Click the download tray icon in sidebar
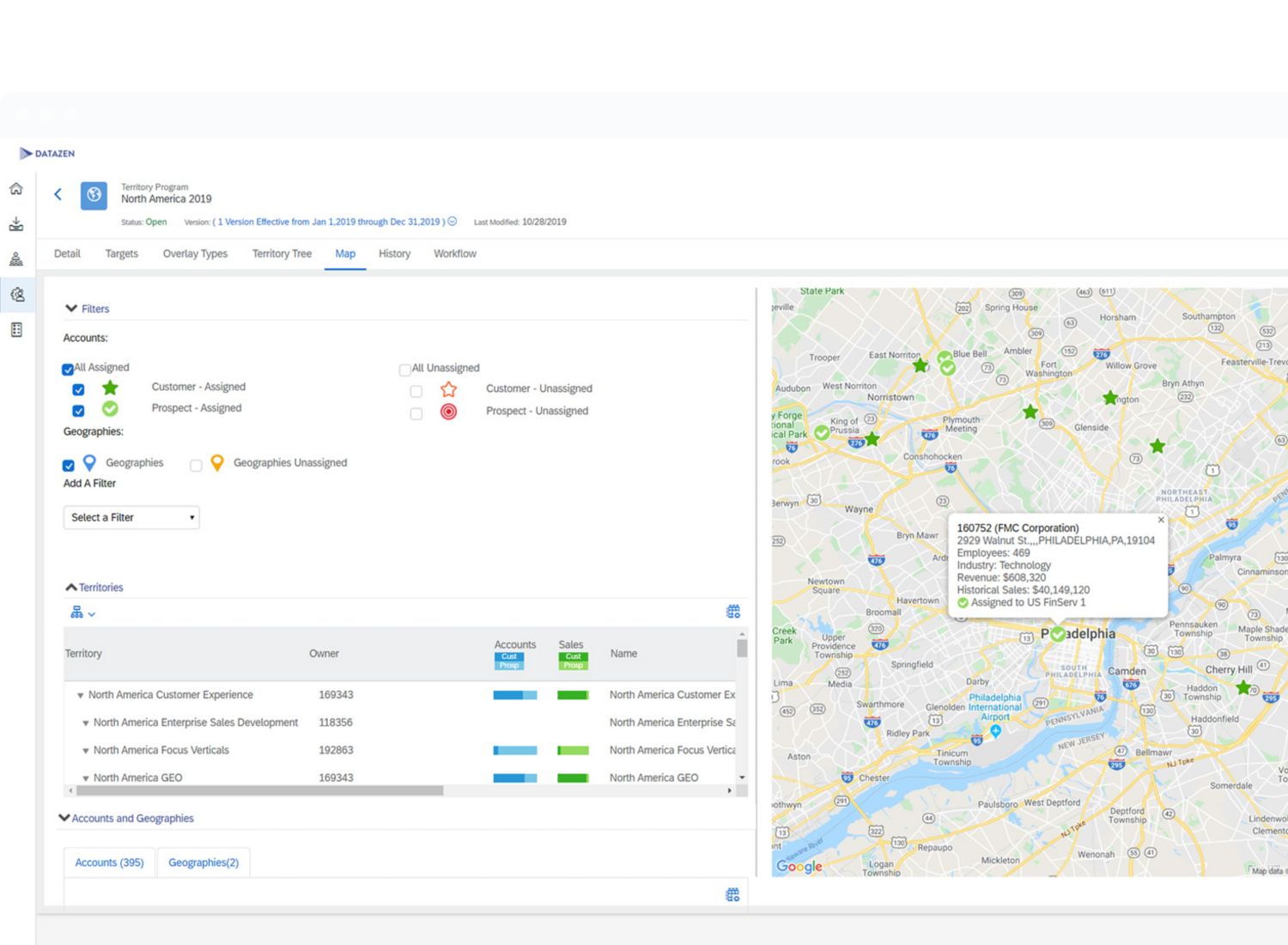Viewport: 1288px width, 945px height. pyautogui.click(x=16, y=224)
